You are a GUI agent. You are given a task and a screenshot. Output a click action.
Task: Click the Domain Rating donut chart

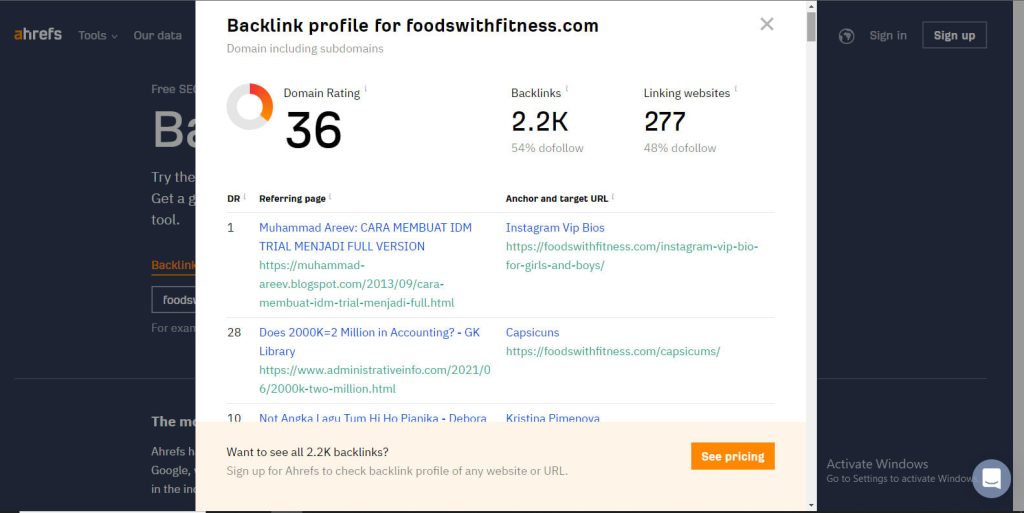point(249,106)
